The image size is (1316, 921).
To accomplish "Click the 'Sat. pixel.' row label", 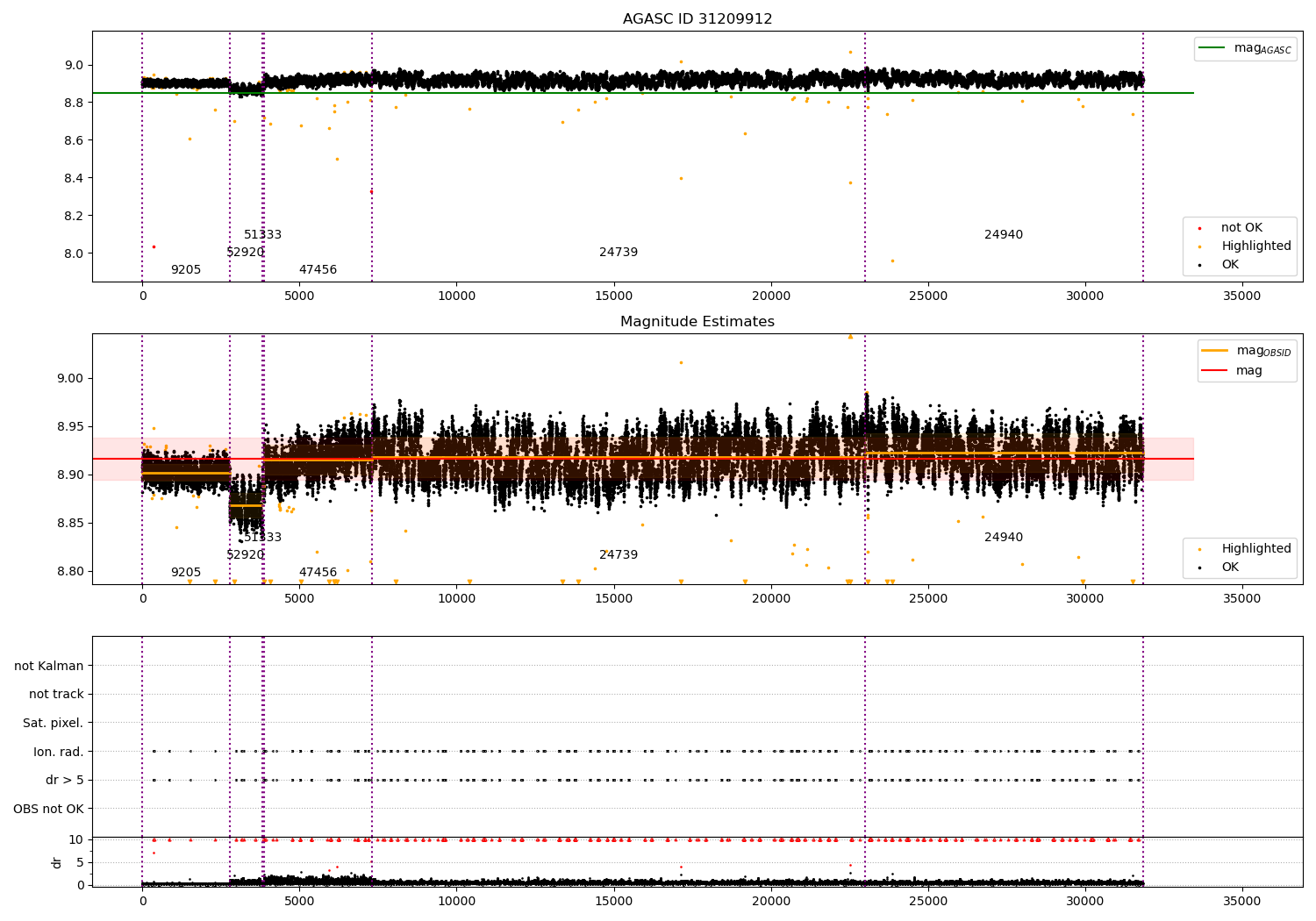I will coord(54,723).
